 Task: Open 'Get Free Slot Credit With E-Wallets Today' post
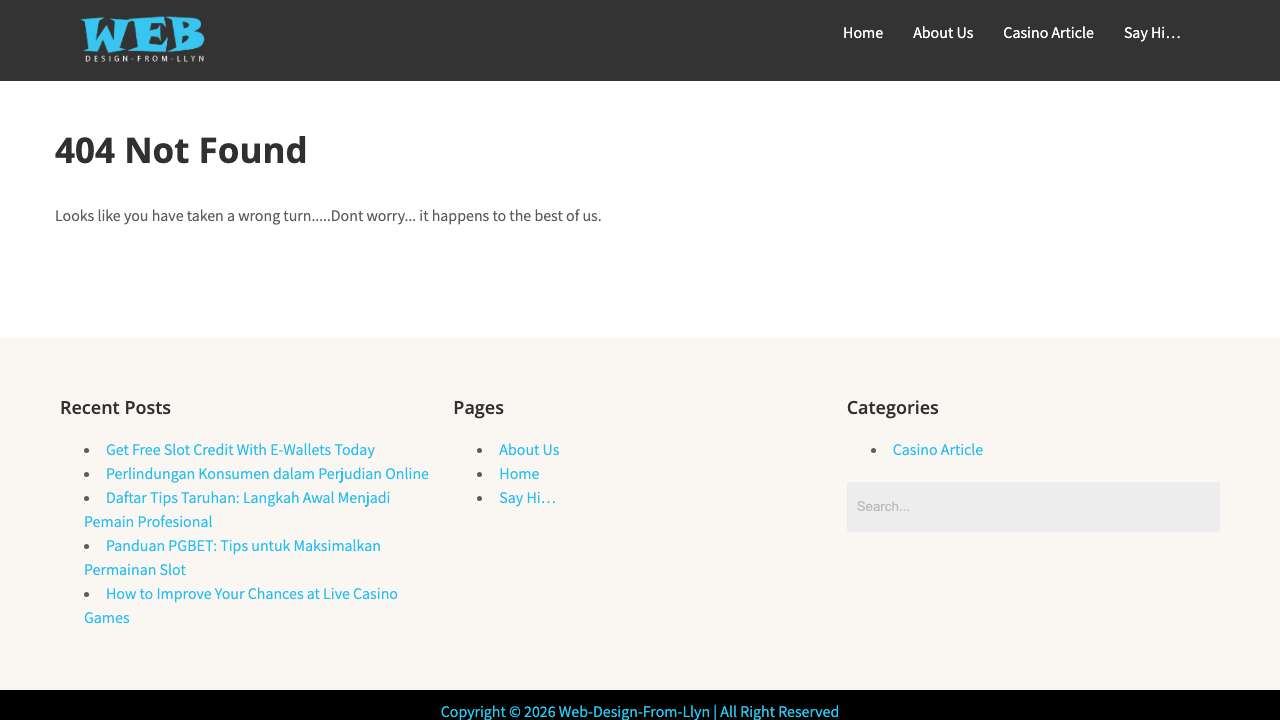[240, 450]
